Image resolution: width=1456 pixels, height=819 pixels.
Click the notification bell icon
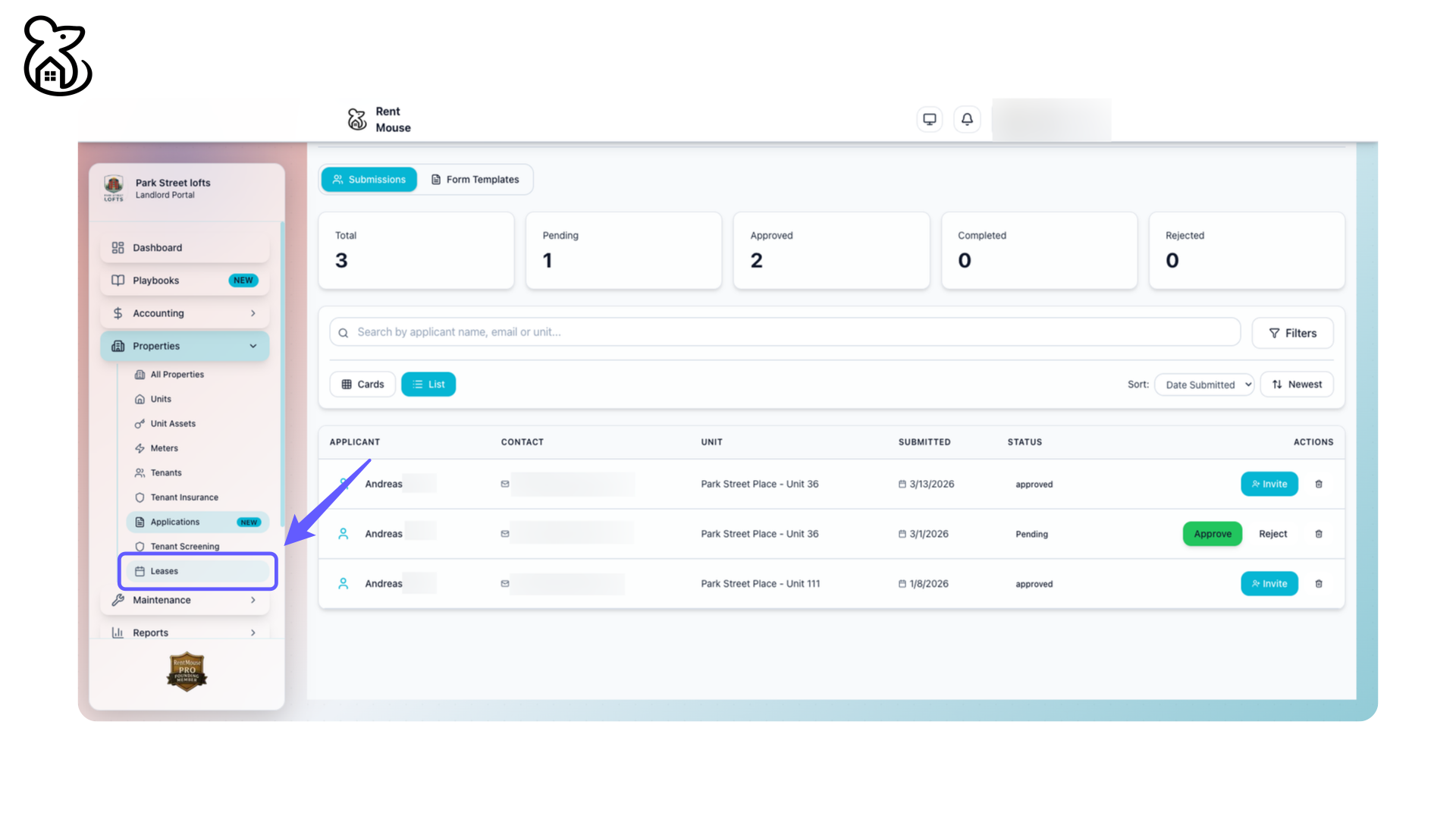(966, 119)
